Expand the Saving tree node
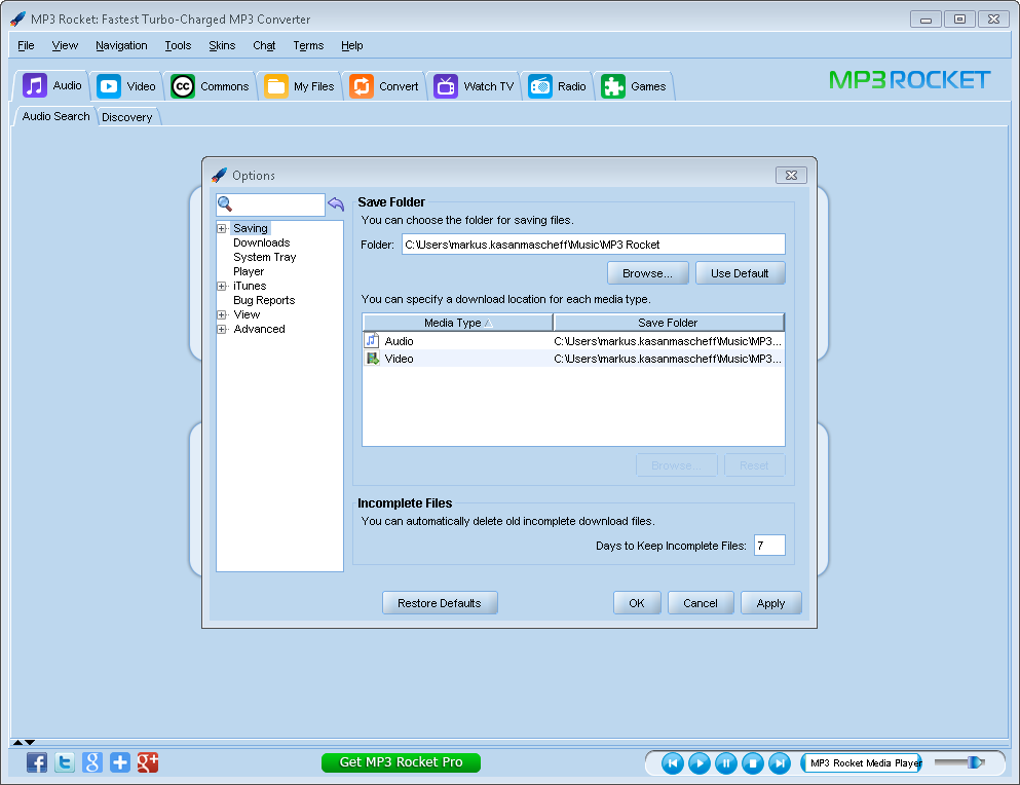Viewport: 1020px width, 785px height. pos(222,228)
